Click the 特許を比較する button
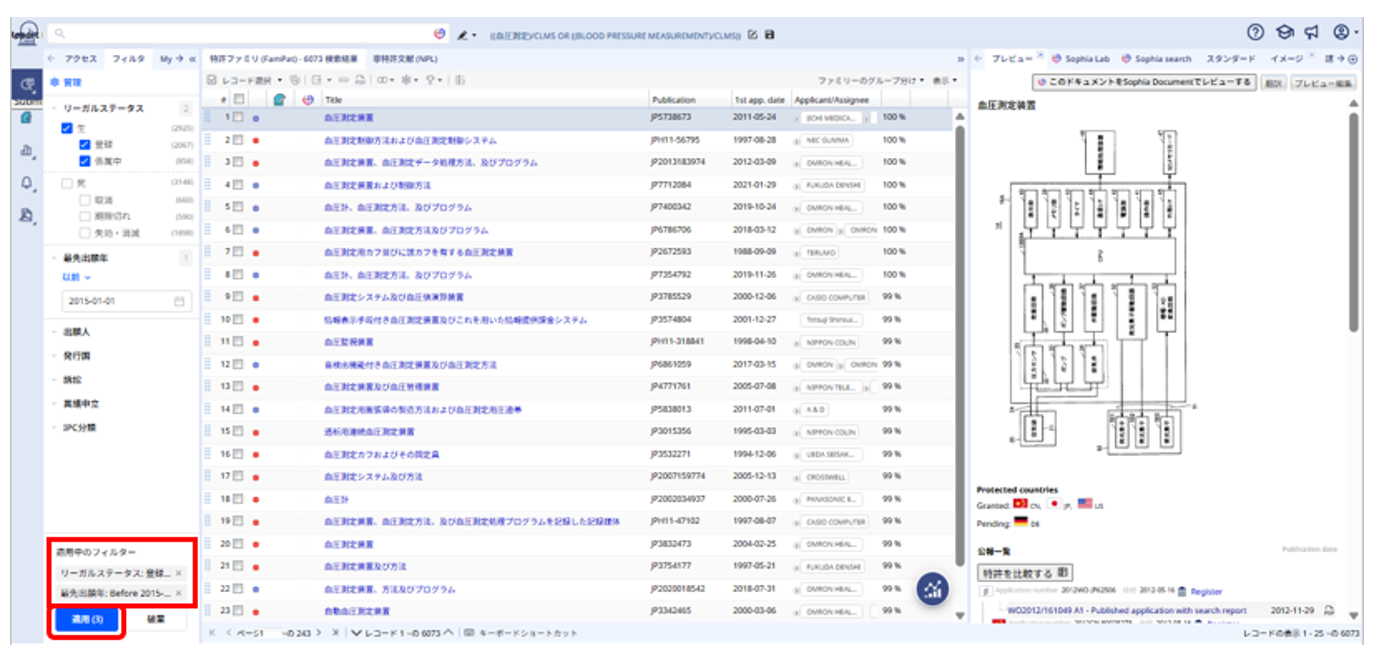Image resolution: width=1373 pixels, height=649 pixels. tap(1025, 573)
